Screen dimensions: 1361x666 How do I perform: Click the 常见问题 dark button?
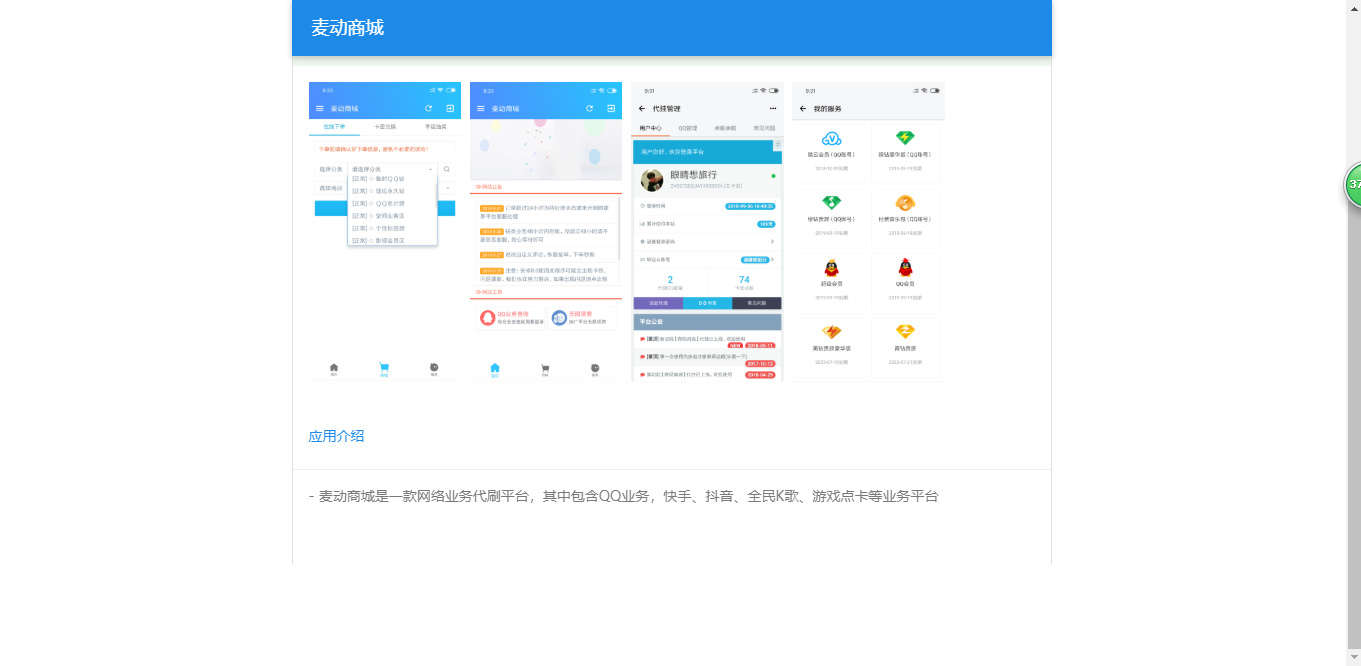point(757,303)
